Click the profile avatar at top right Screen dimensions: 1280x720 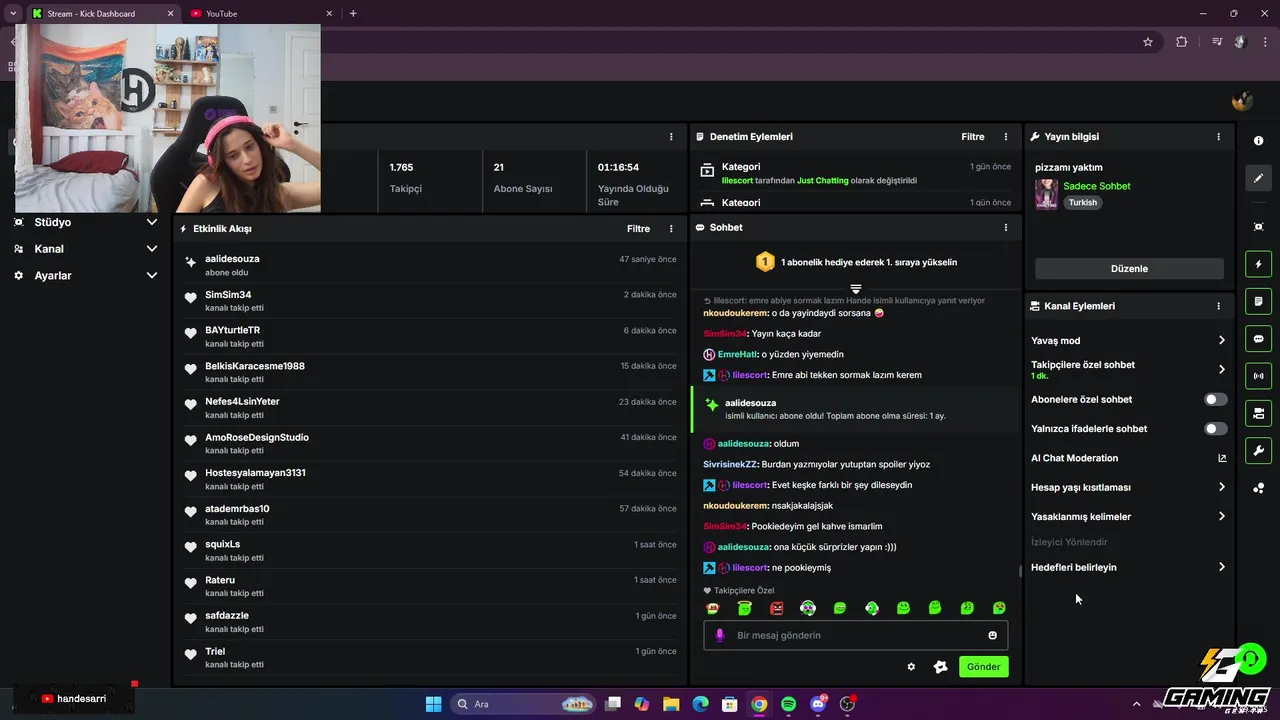point(1242,100)
